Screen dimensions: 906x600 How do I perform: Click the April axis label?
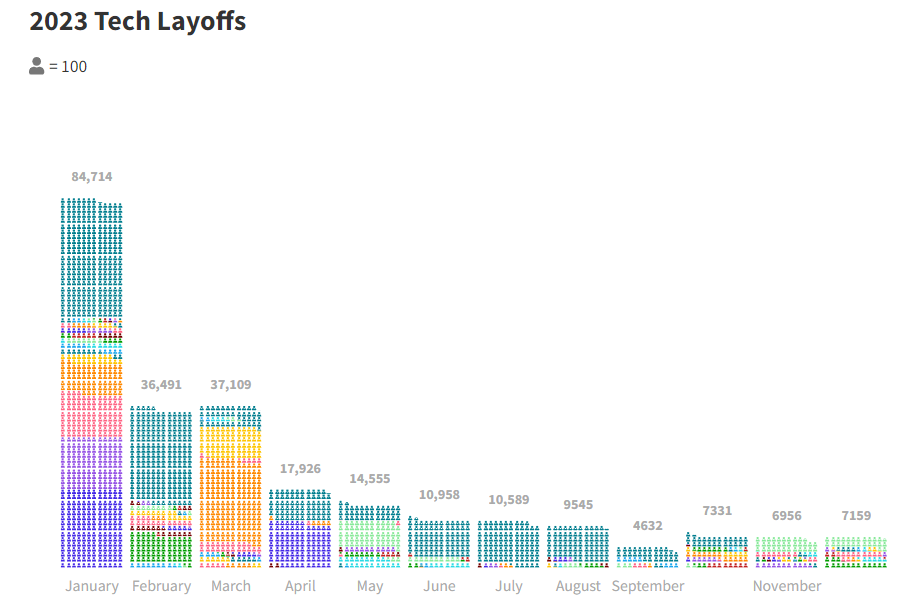[300, 586]
